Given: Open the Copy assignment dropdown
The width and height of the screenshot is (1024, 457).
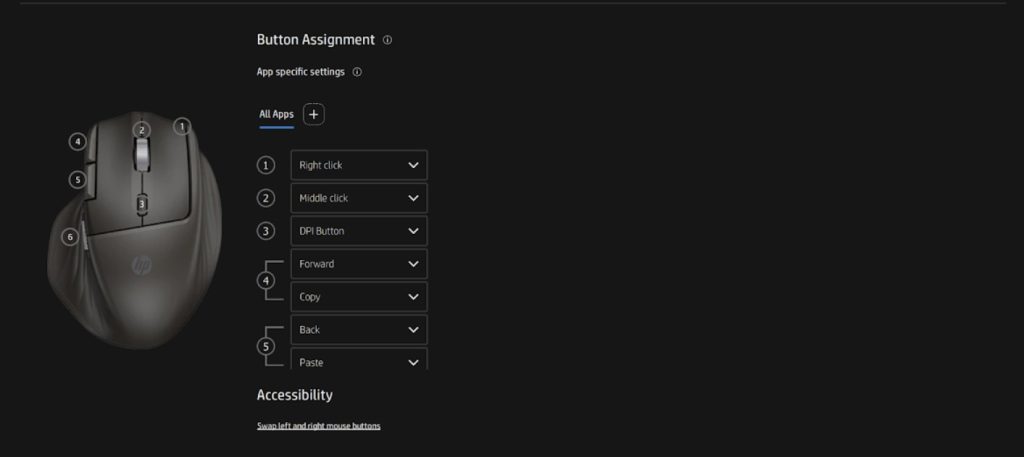Looking at the screenshot, I should click(x=359, y=296).
